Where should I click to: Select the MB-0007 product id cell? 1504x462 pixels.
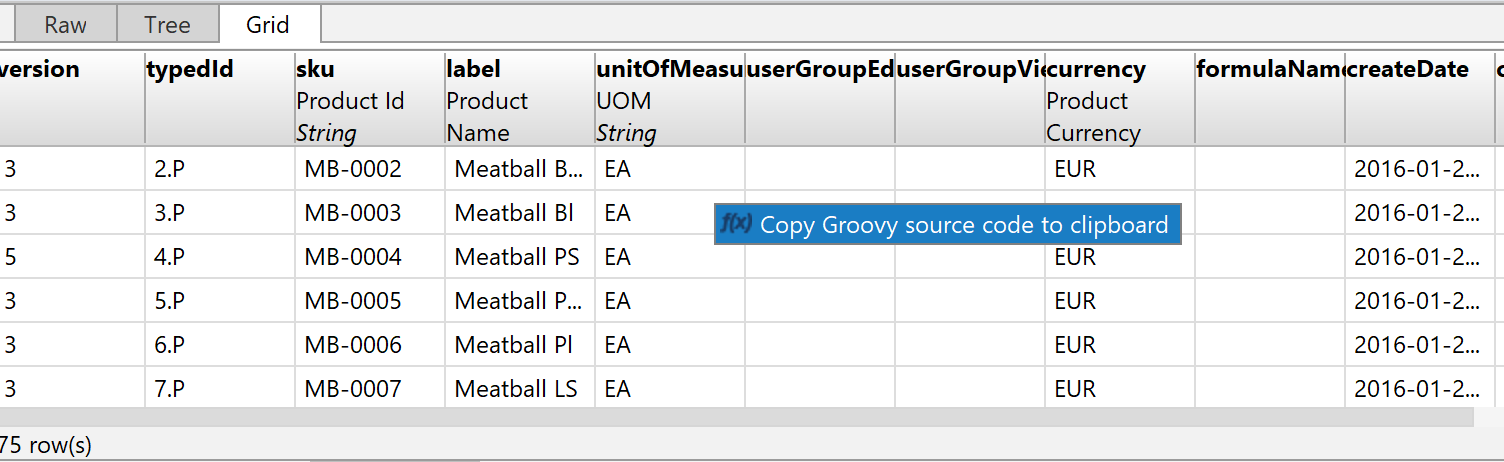coord(353,389)
